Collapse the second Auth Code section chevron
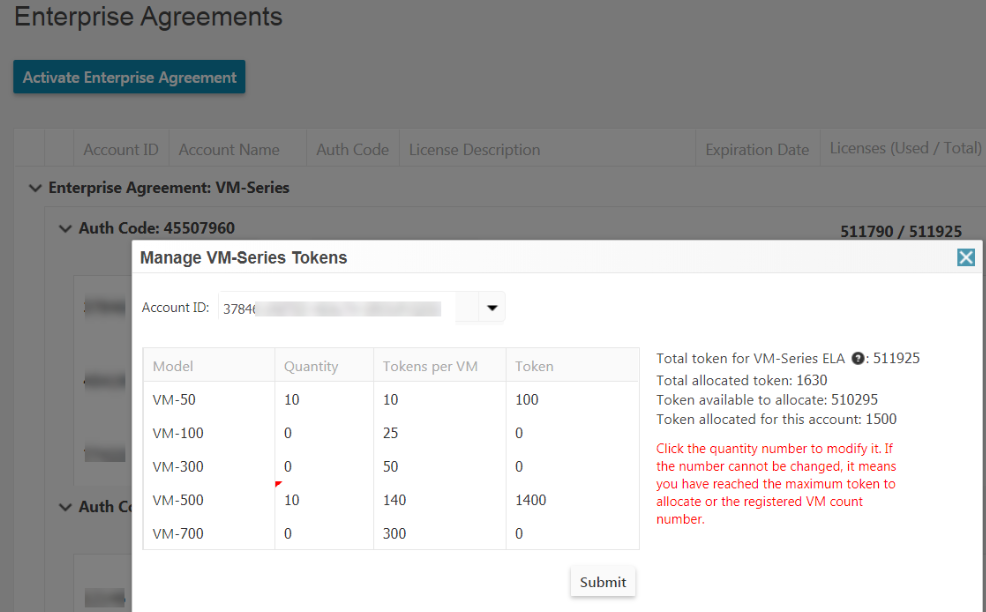986x612 pixels. click(x=65, y=507)
